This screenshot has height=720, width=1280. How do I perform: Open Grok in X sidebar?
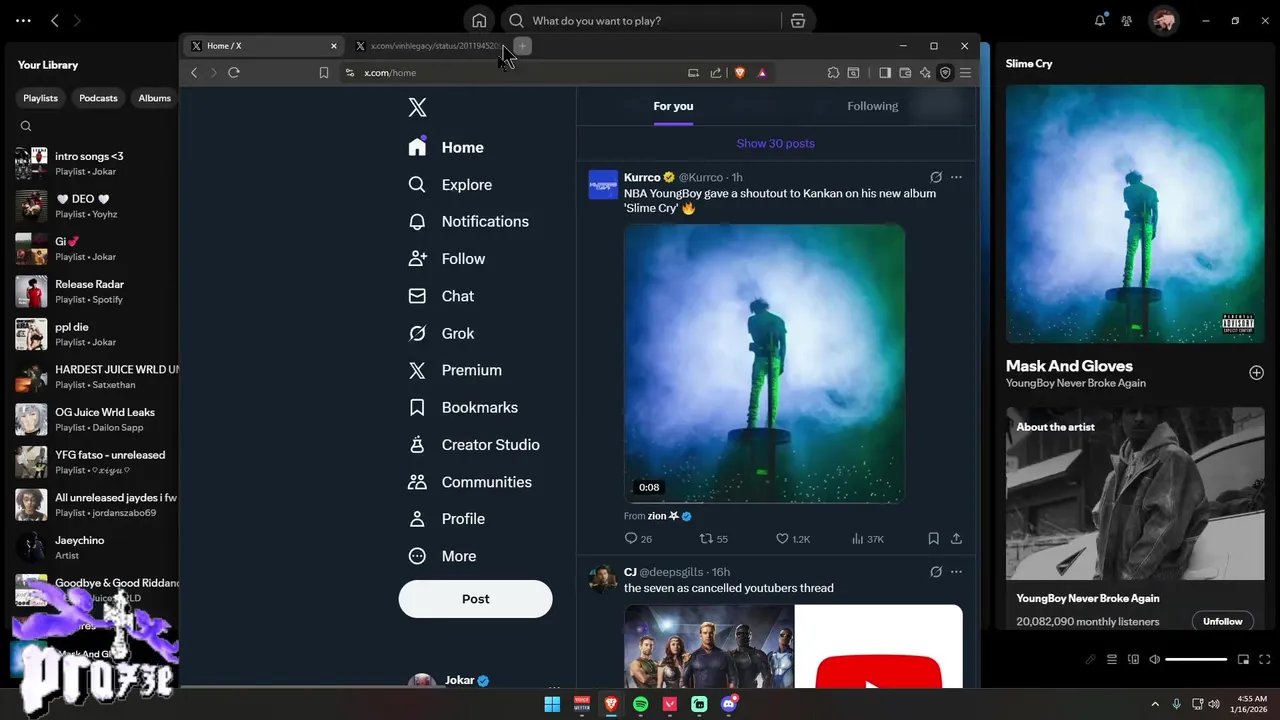click(x=441, y=333)
